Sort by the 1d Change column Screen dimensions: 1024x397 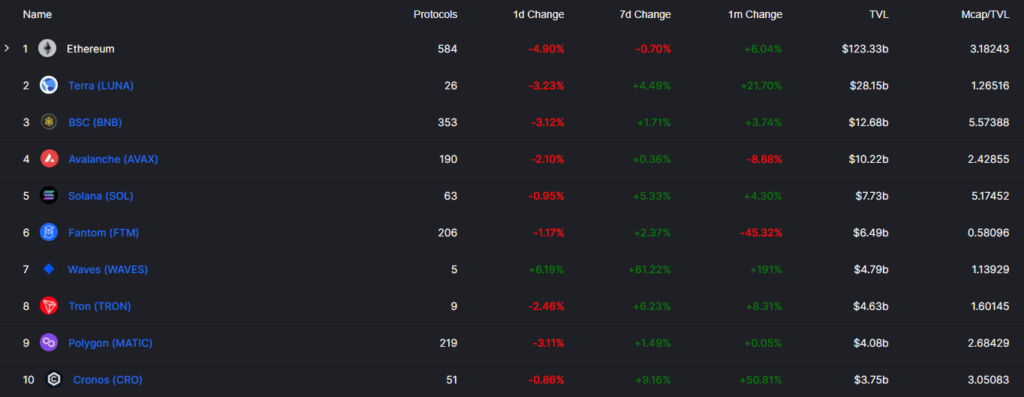pyautogui.click(x=539, y=14)
